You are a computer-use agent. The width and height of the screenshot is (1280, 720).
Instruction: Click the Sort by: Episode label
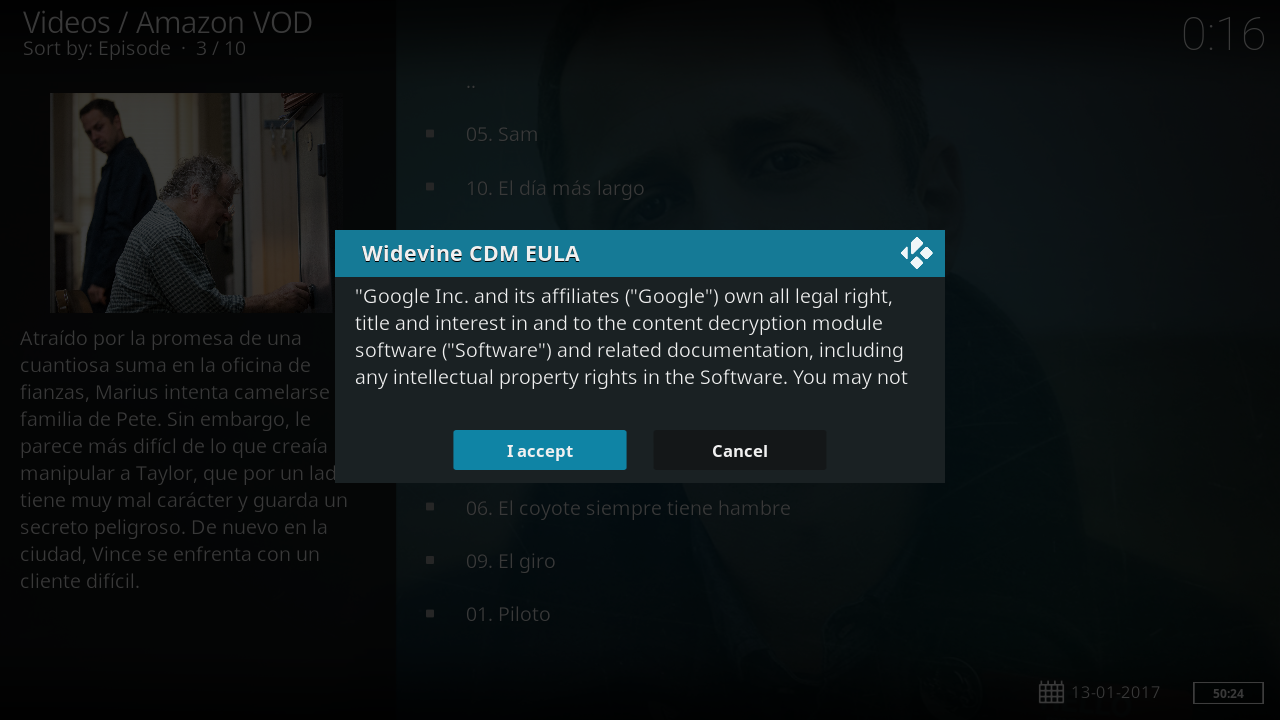pos(97,48)
